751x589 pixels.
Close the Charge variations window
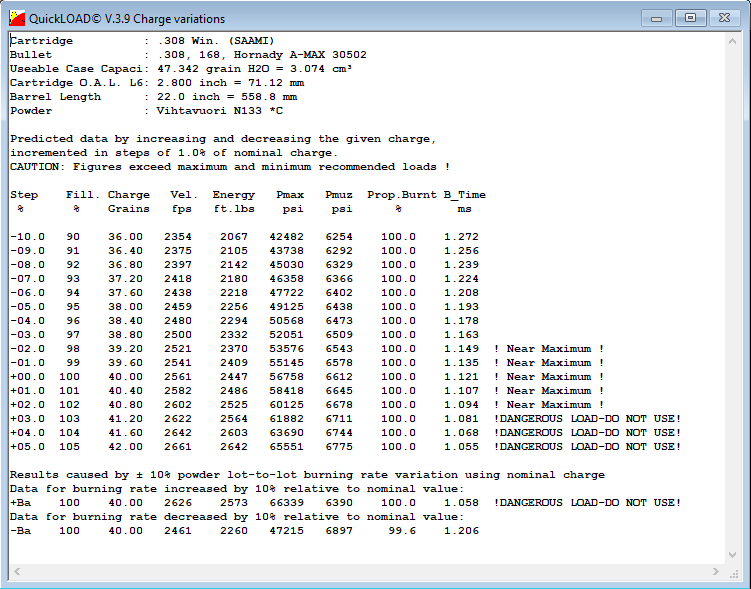pos(724,18)
